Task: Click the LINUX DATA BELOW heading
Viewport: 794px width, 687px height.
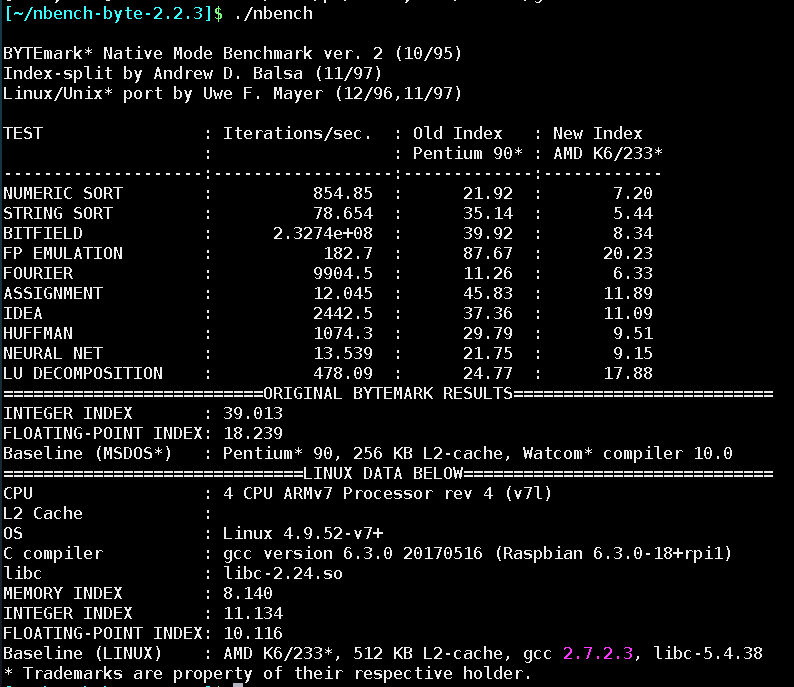Action: 383,473
